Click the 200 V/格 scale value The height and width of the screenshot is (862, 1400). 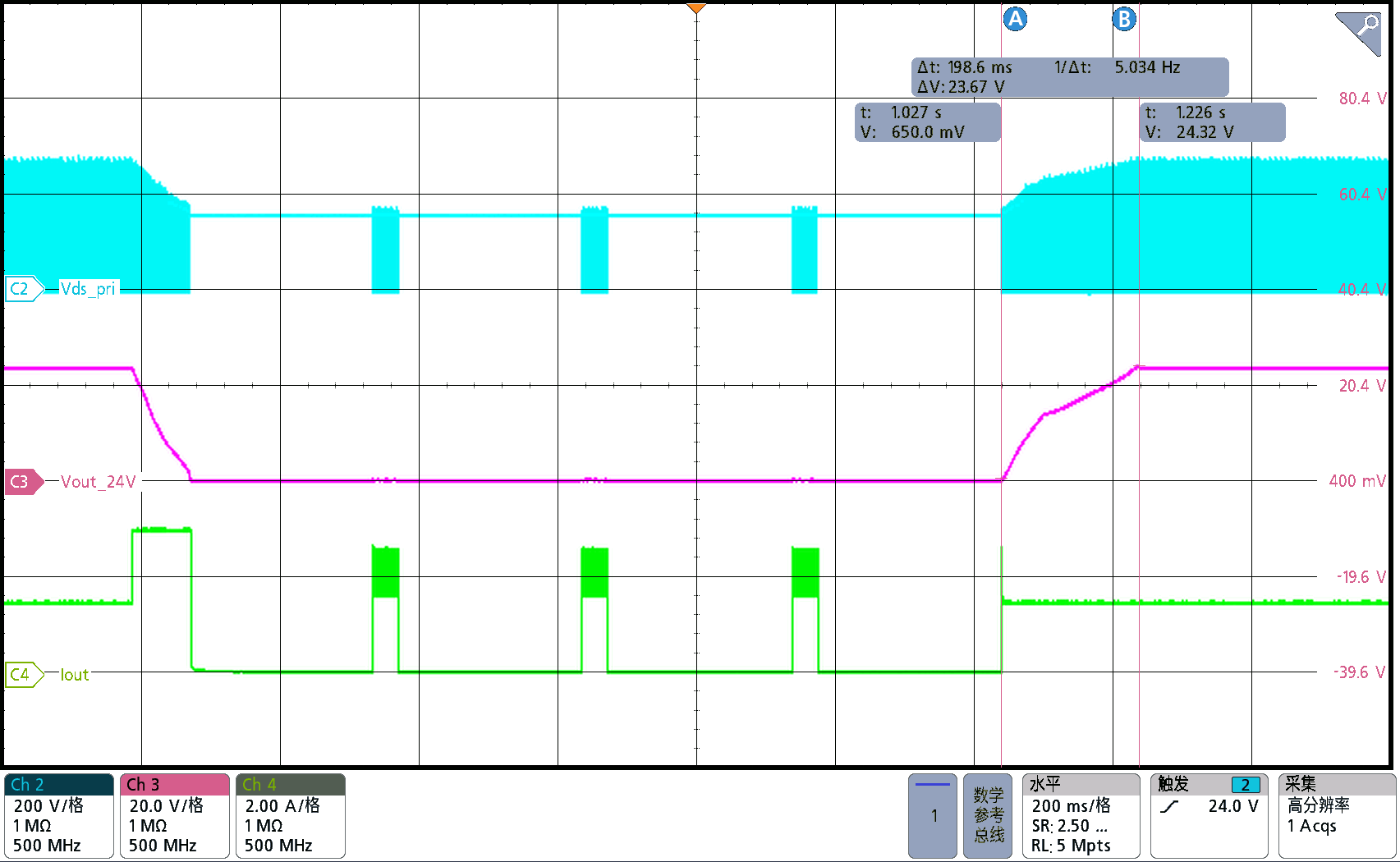(x=48, y=805)
